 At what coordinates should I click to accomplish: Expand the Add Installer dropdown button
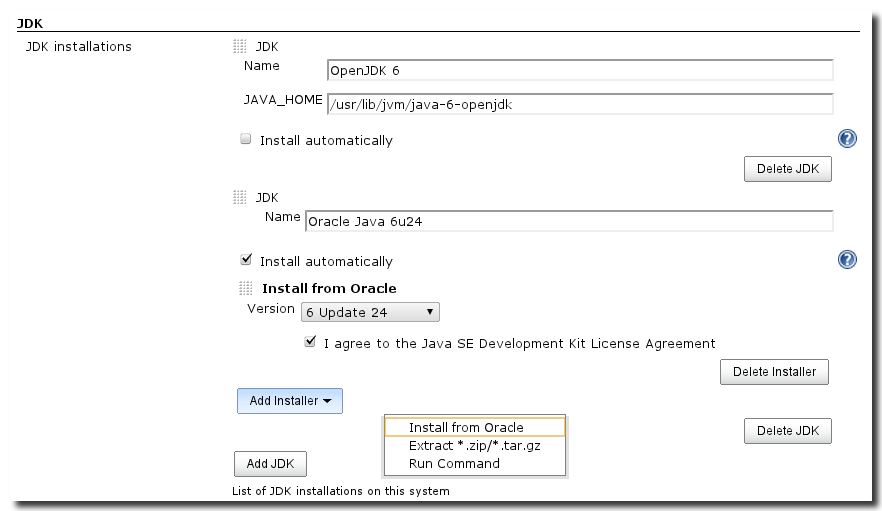[290, 401]
